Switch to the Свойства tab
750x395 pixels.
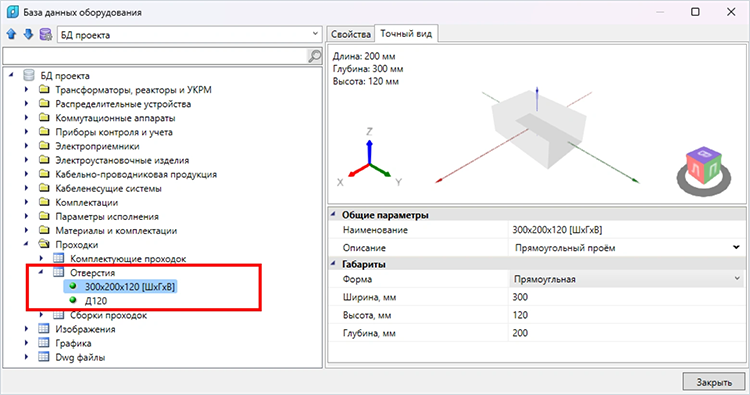(351, 34)
